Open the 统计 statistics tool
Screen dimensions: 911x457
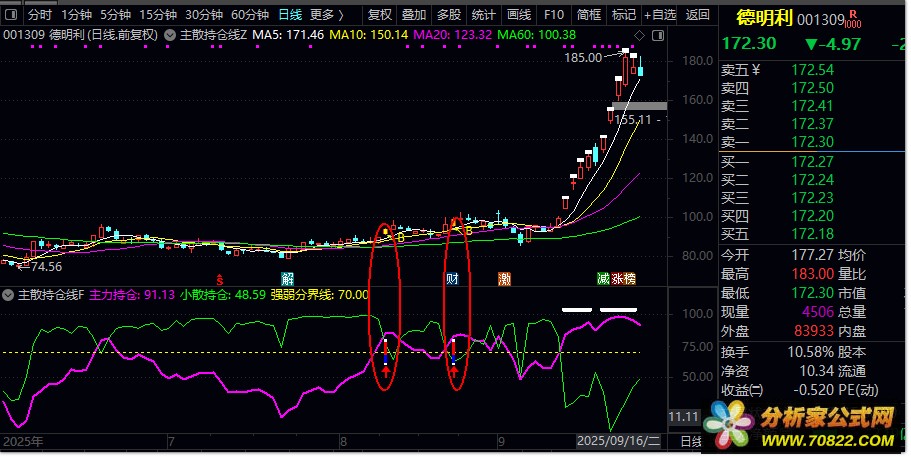[x=483, y=15]
